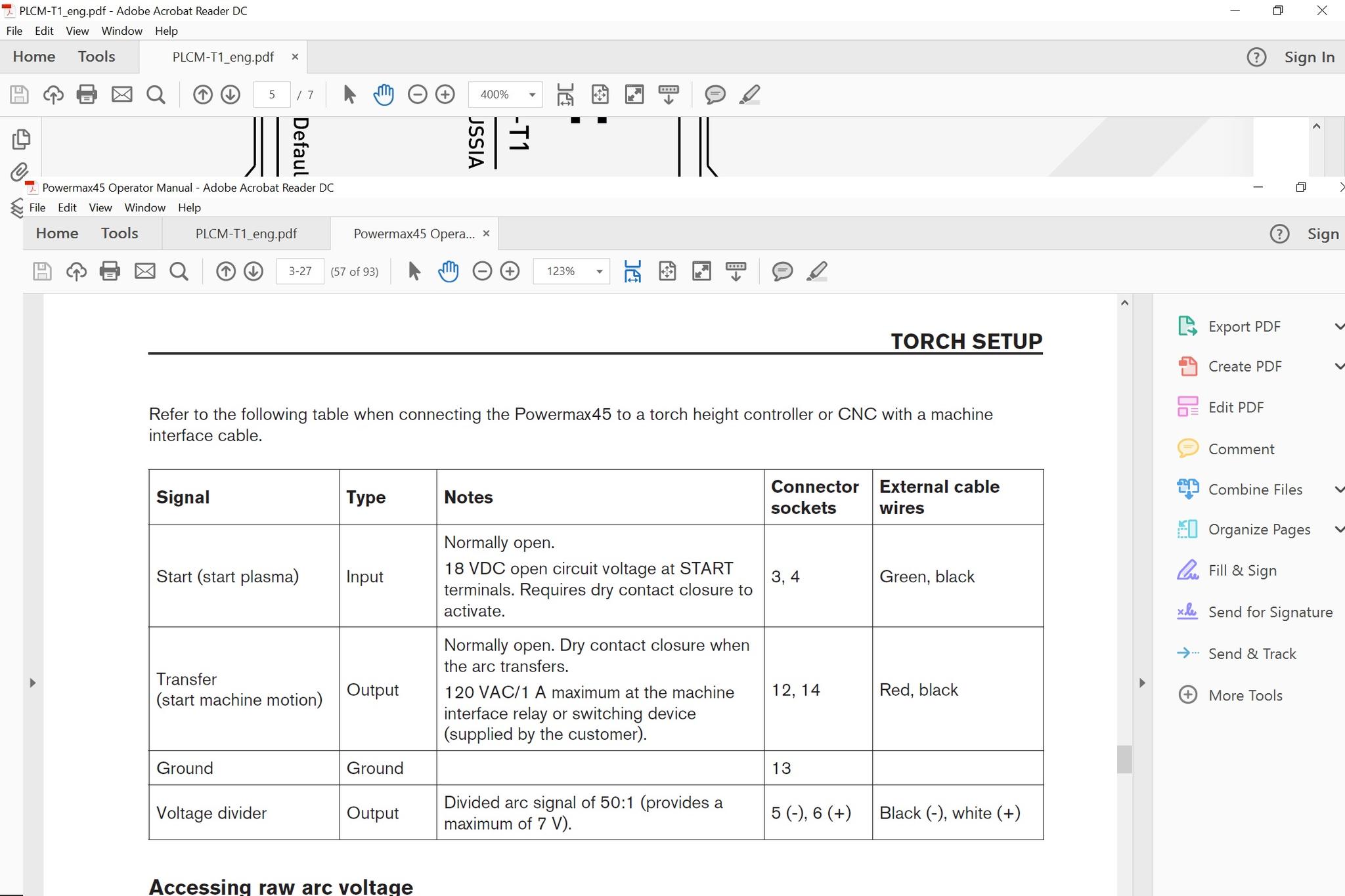Click the Print icon in Powermax45 toolbar
Screen dimensions: 1345x896
coord(110,271)
